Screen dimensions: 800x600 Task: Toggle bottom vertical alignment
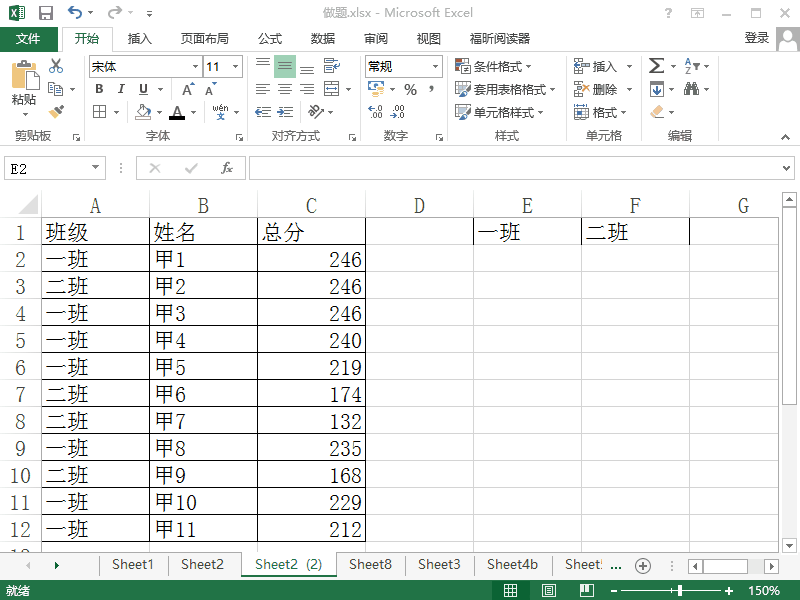click(x=307, y=69)
